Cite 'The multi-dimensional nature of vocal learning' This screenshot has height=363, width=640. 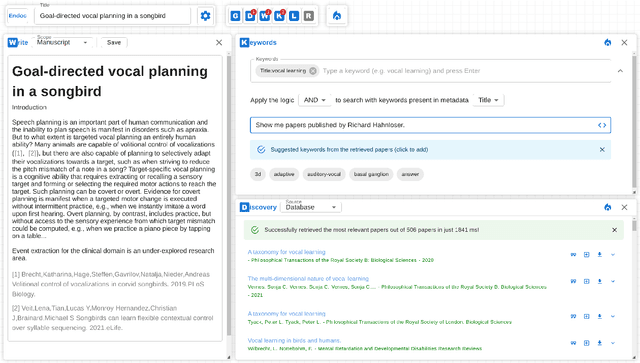point(573,281)
